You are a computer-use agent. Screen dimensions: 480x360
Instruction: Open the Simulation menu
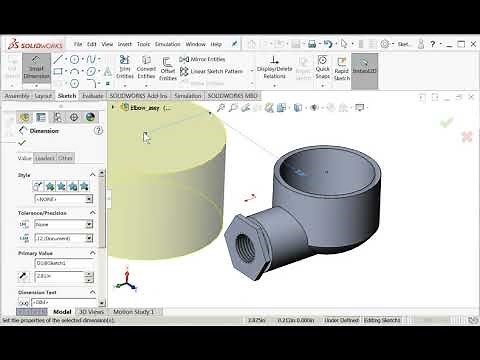pyautogui.click(x=168, y=44)
